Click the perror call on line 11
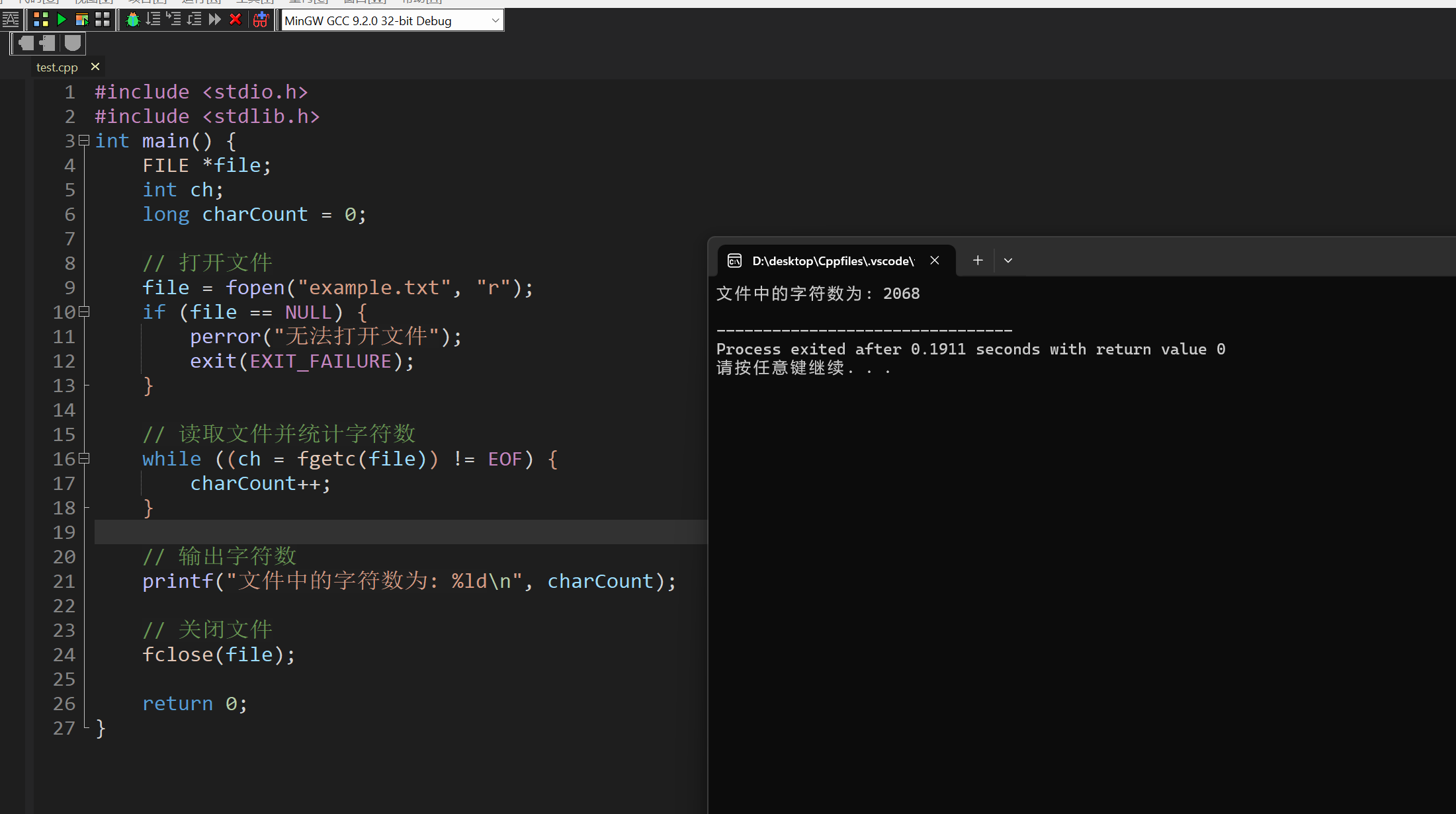 (x=325, y=337)
